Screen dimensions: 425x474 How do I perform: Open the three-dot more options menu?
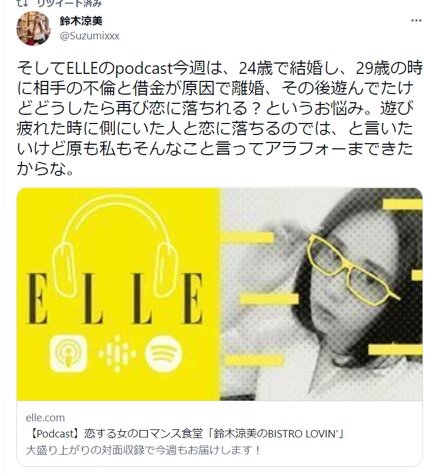point(416,20)
